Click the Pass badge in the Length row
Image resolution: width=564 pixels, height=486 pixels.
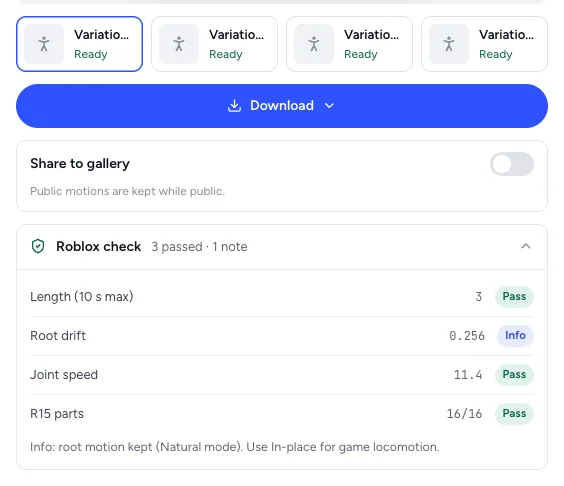coord(514,296)
